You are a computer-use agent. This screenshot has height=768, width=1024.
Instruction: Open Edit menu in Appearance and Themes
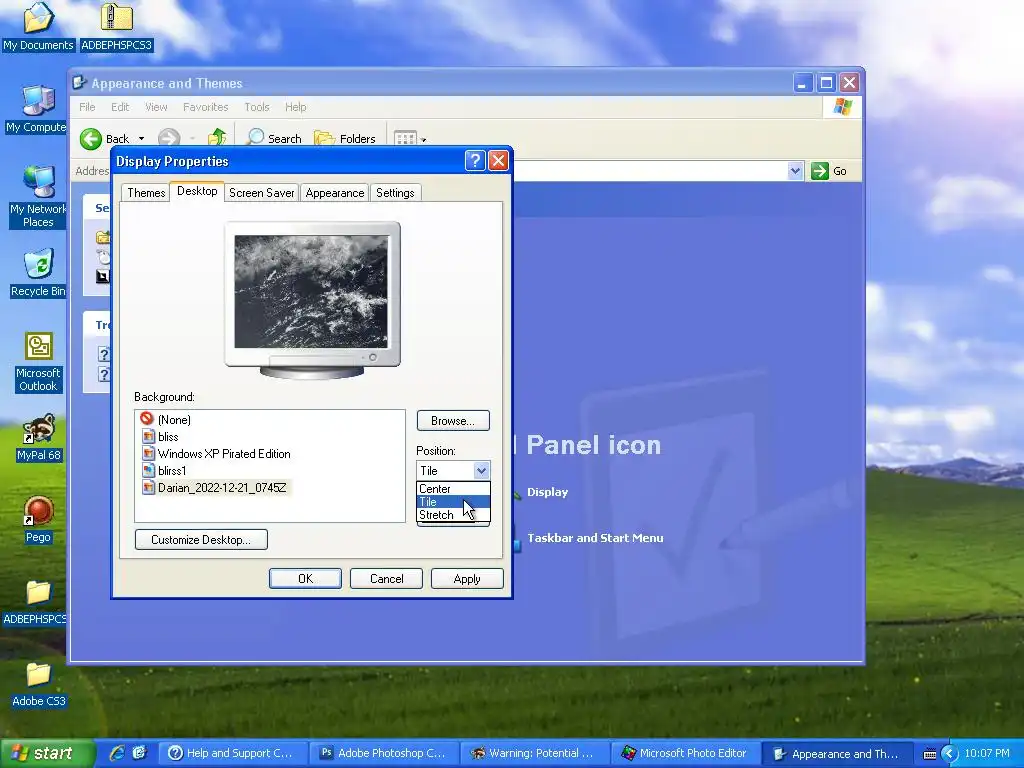click(120, 107)
